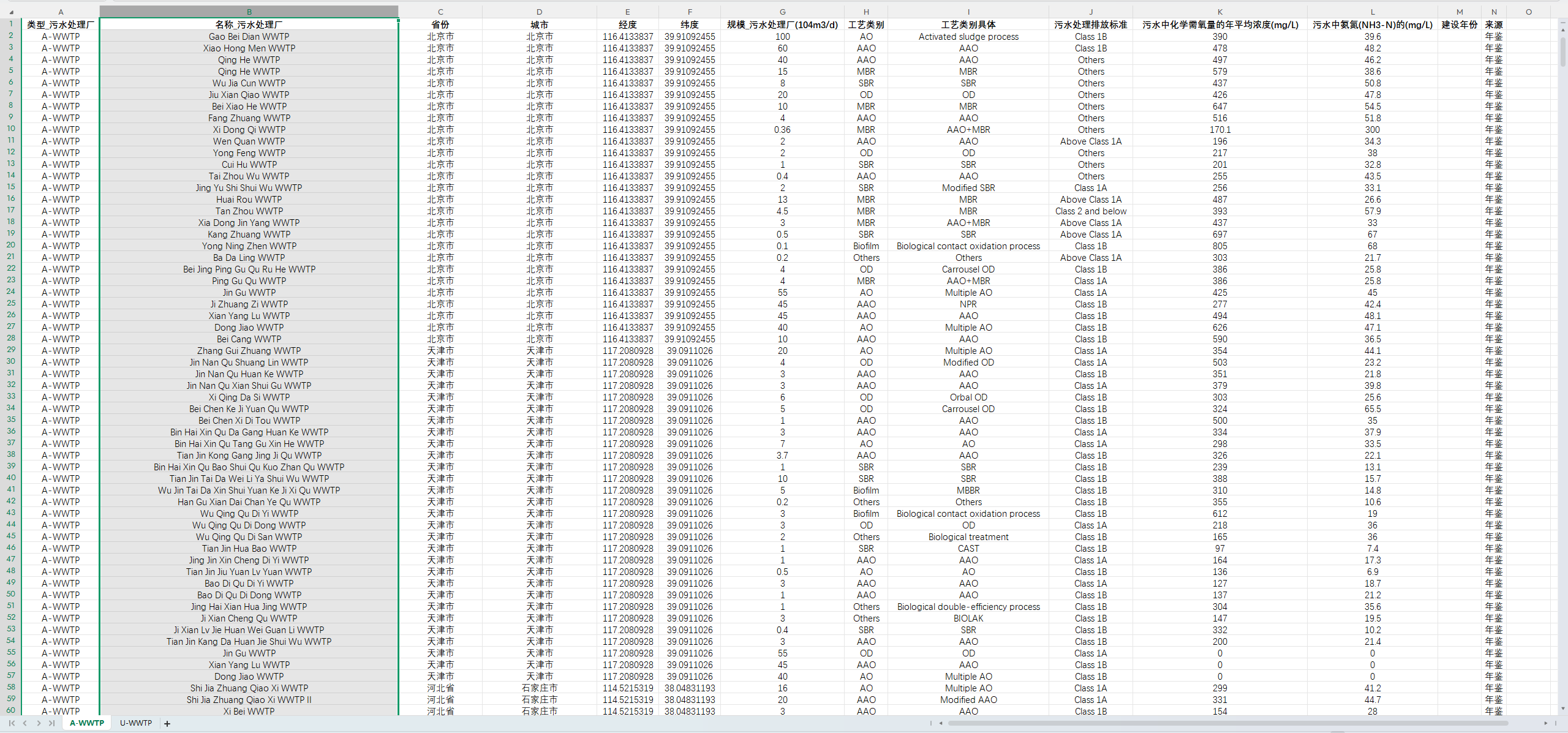Jump to last sheet tab arrow
The width and height of the screenshot is (1568, 733).
point(52,723)
